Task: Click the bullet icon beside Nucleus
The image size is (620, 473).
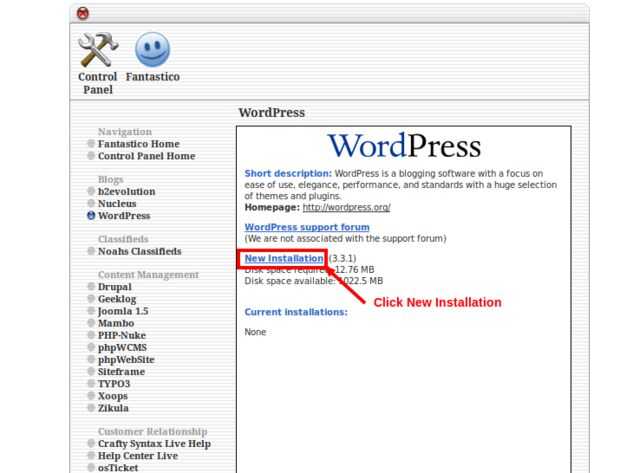Action: coord(91,203)
